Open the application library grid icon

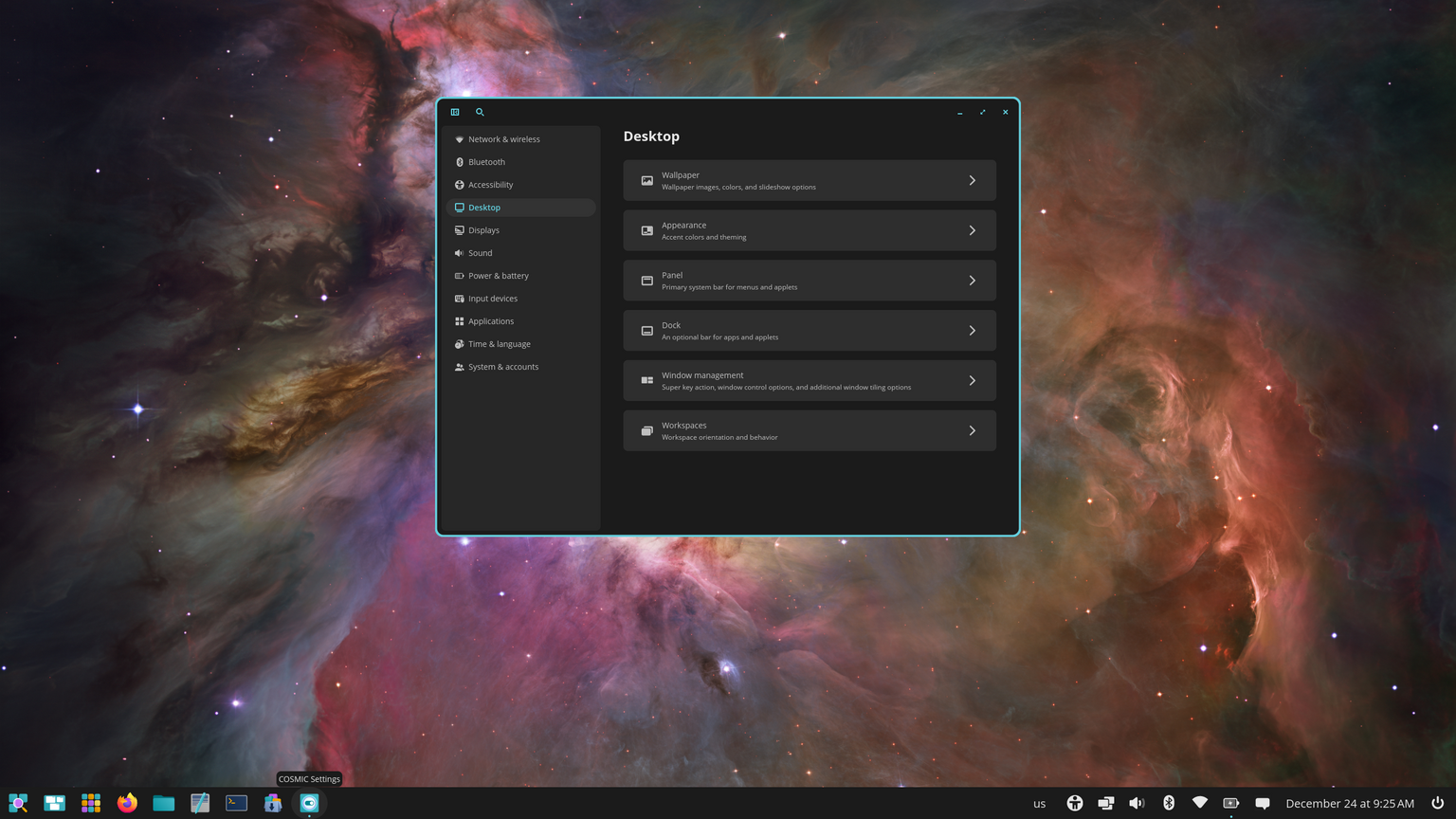[90, 803]
